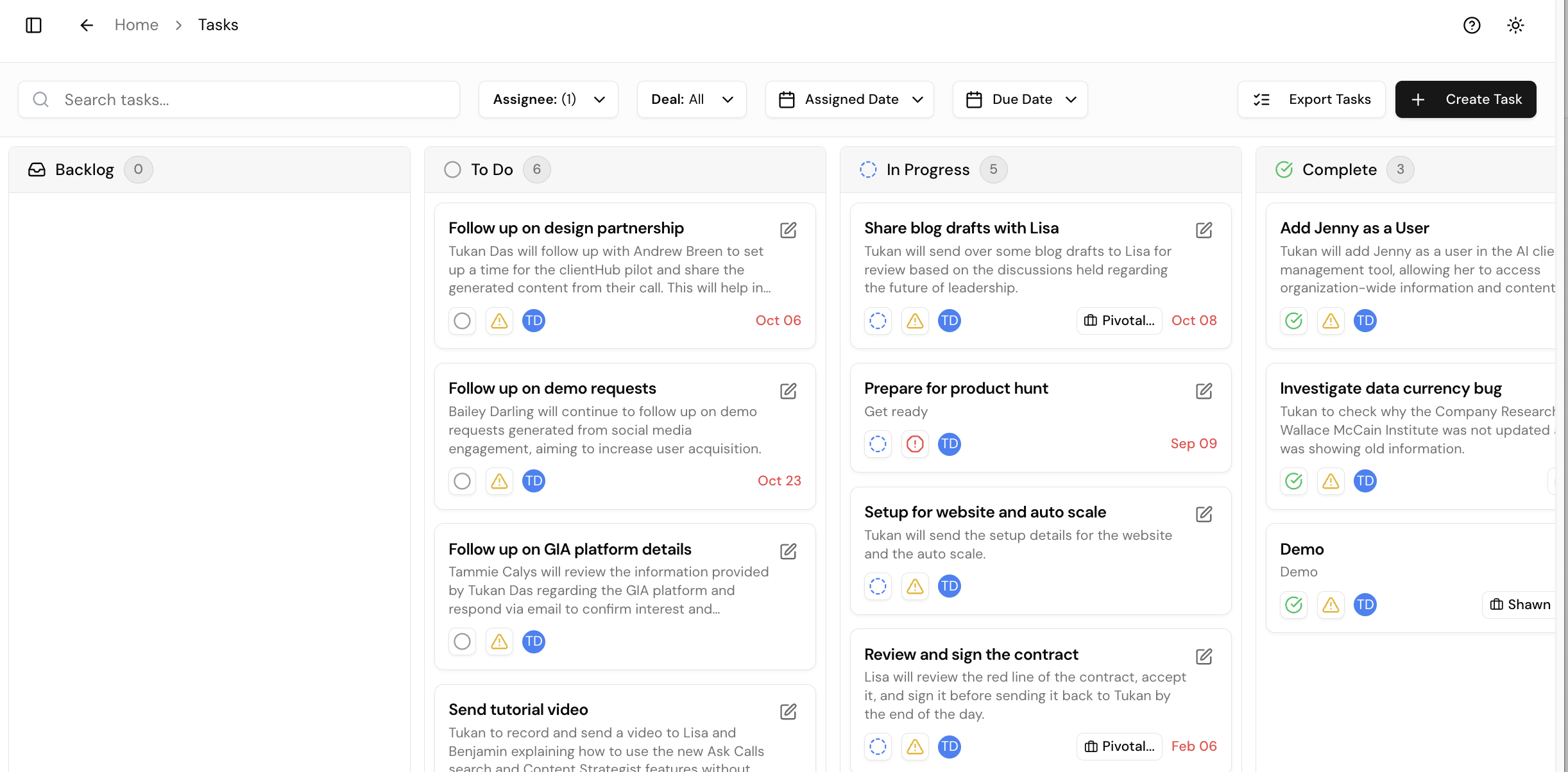The image size is (1568, 772).
Task: Navigate back using the arrow icon
Action: [87, 25]
